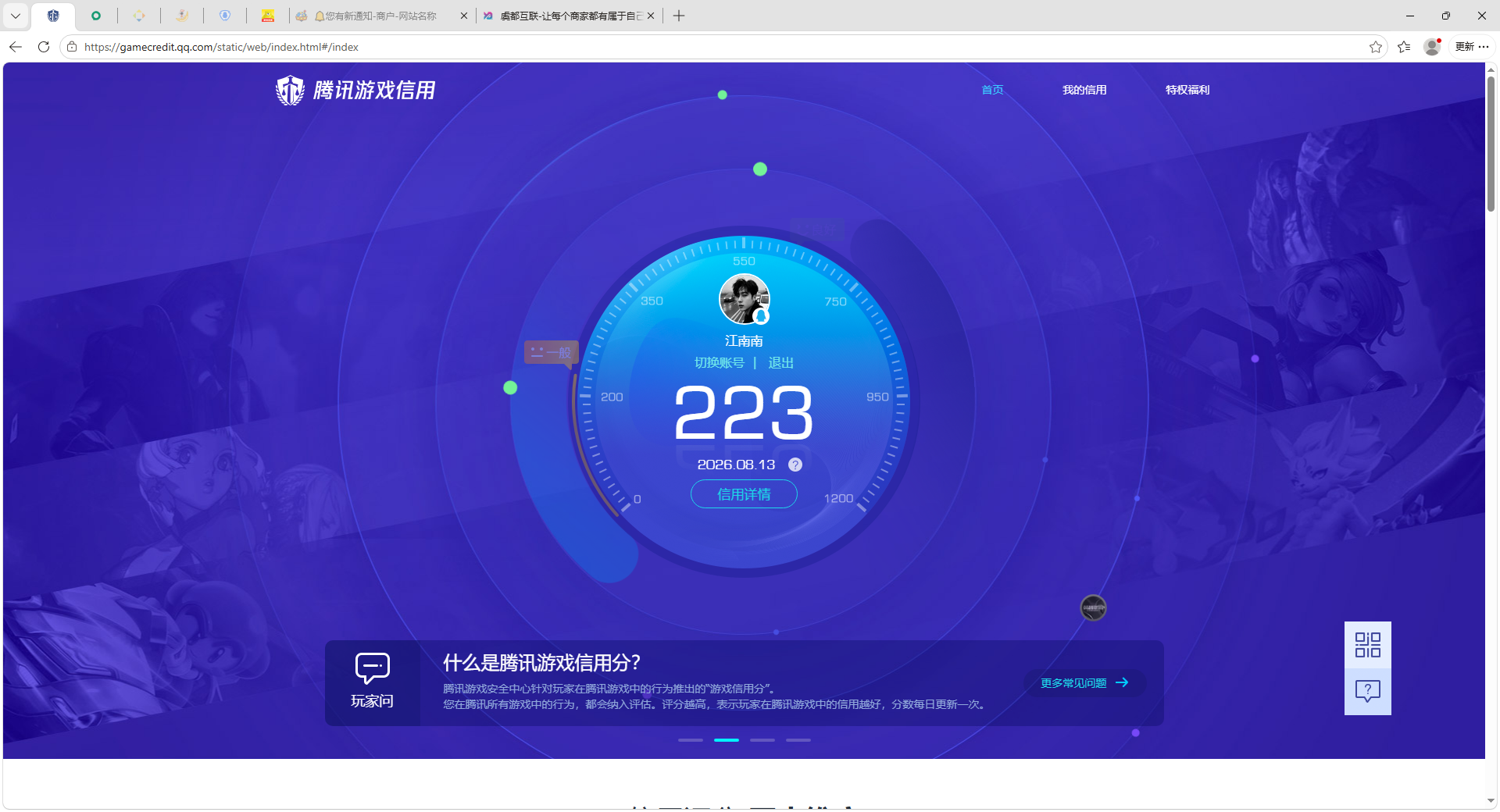Open the help question chat icon
Screen dimensions: 1500x812
(1367, 691)
